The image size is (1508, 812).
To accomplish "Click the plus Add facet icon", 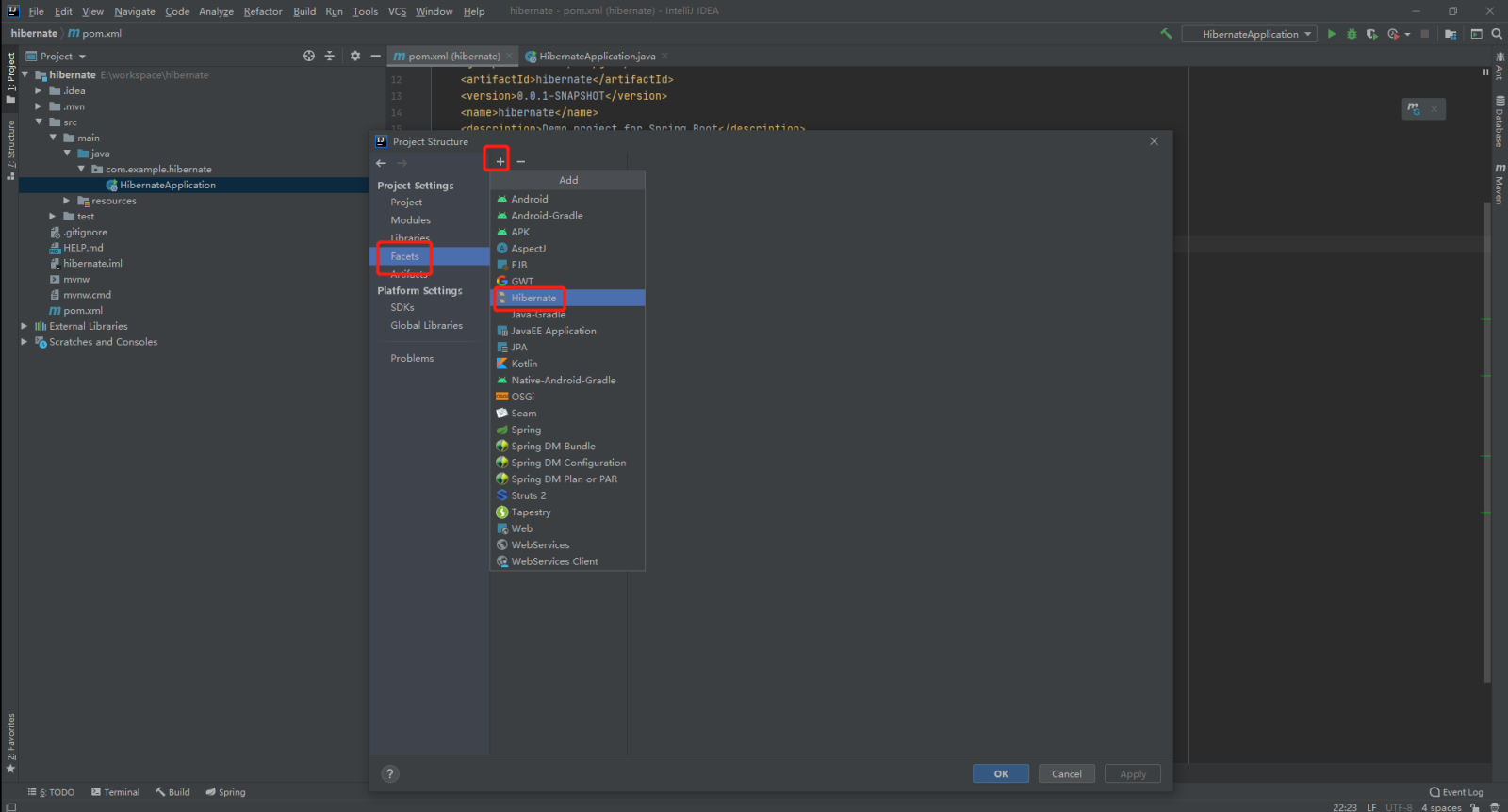I will (x=500, y=161).
